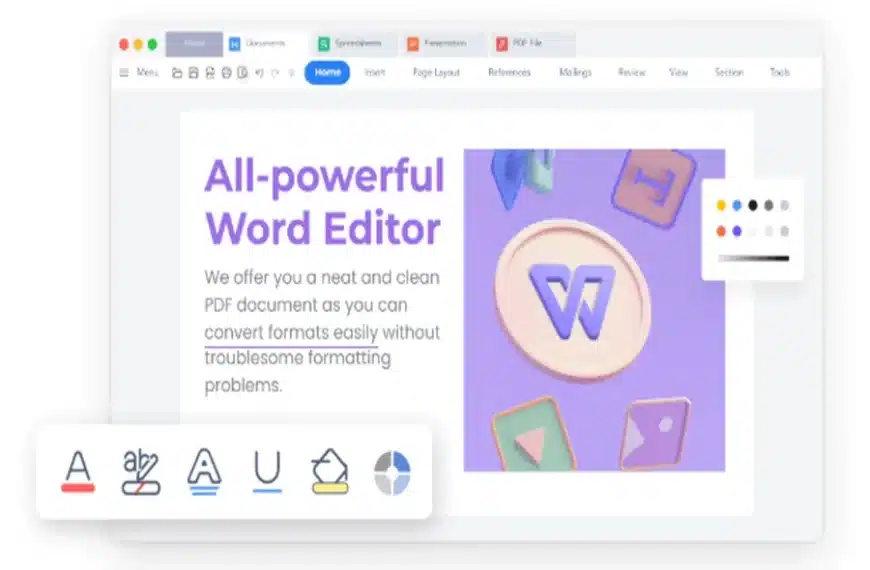The image size is (870, 570).
Task: Open the Insert ribbon tab
Action: 375,73
